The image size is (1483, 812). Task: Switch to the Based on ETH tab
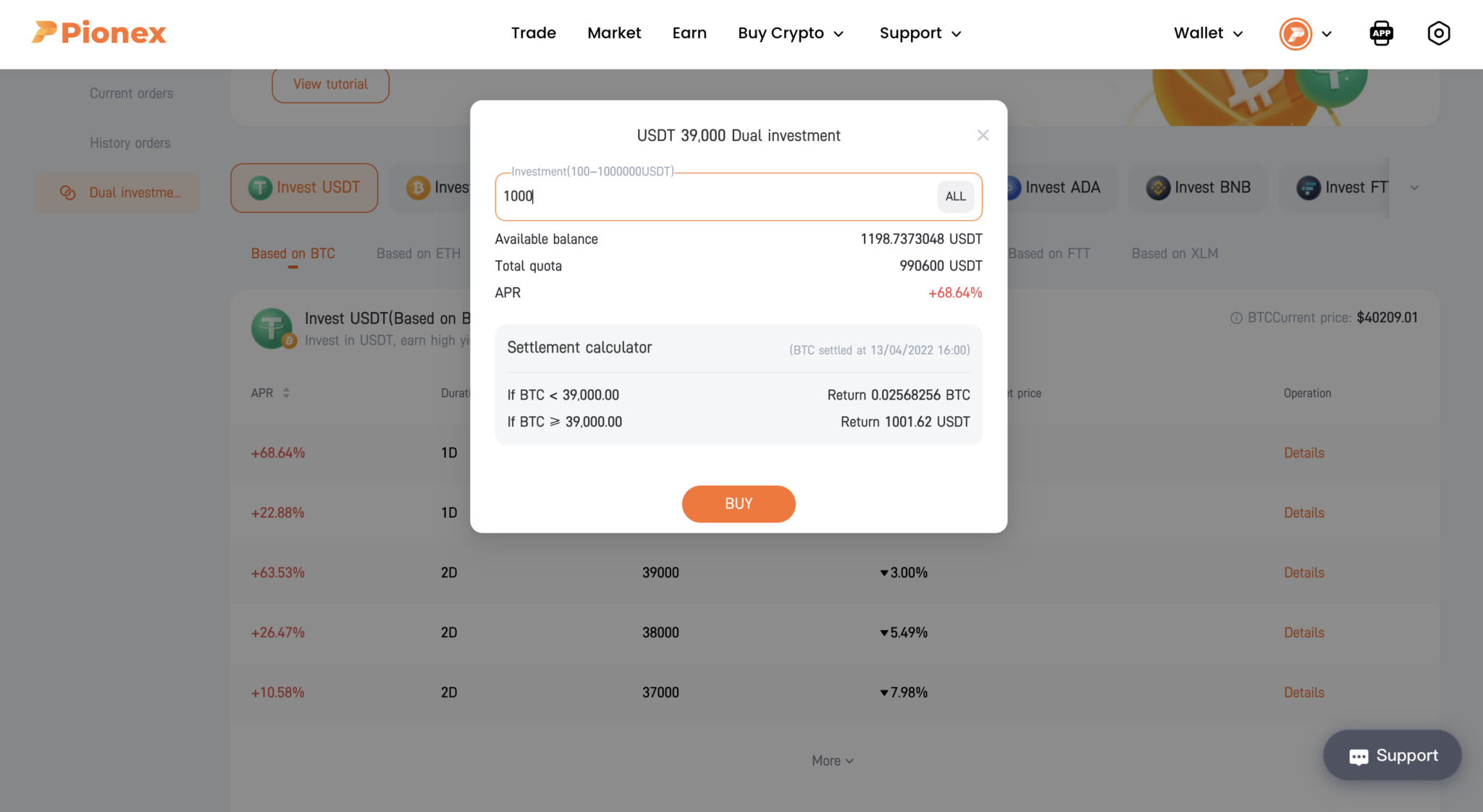pyautogui.click(x=419, y=253)
